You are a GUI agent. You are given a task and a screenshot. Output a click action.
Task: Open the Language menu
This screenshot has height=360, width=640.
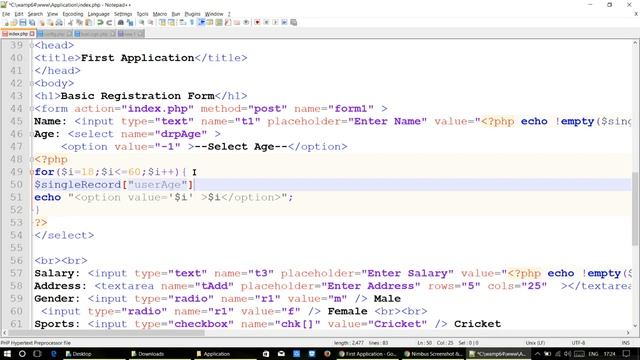coord(98,14)
